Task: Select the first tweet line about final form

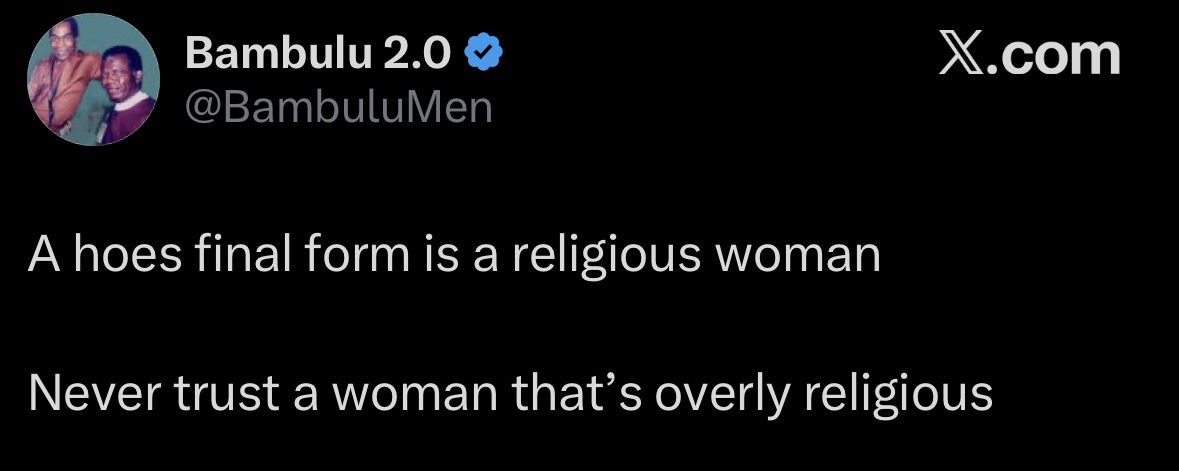Action: click(454, 255)
